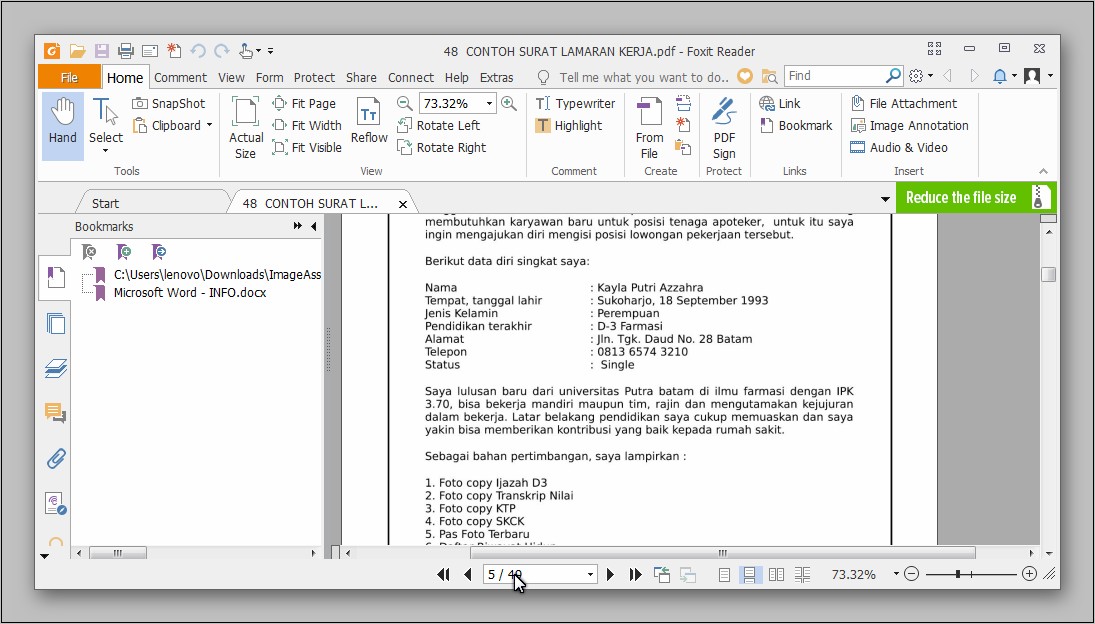This screenshot has width=1095, height=624.
Task: Switch to the Protect ribbon tab
Action: (x=314, y=77)
